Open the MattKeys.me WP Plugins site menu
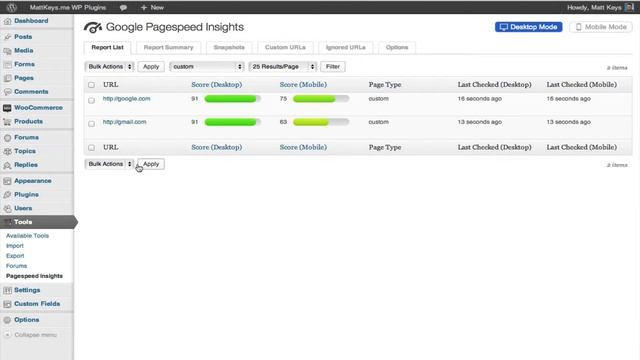Screen dimensions: 640x360 pos(68,7)
